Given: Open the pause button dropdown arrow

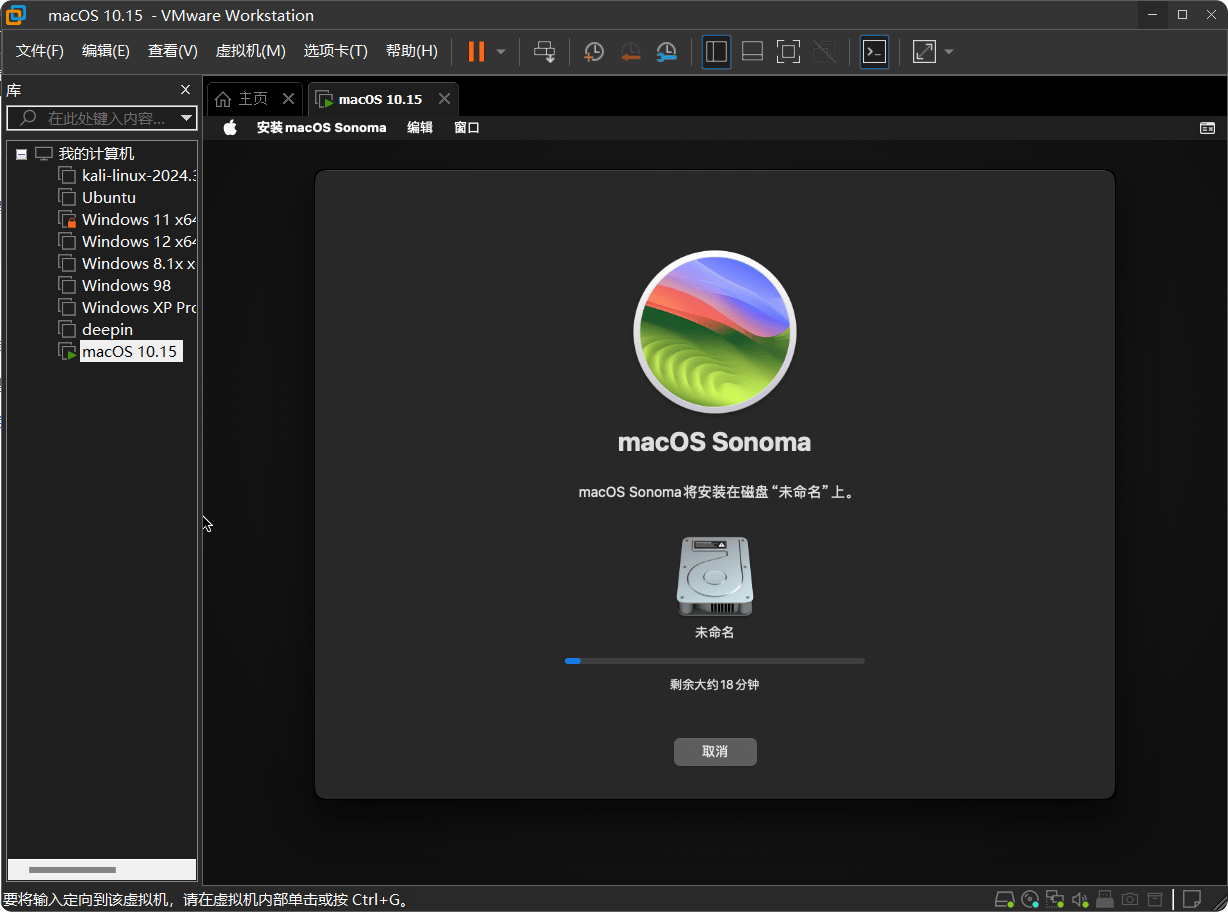Looking at the screenshot, I should (x=500, y=51).
